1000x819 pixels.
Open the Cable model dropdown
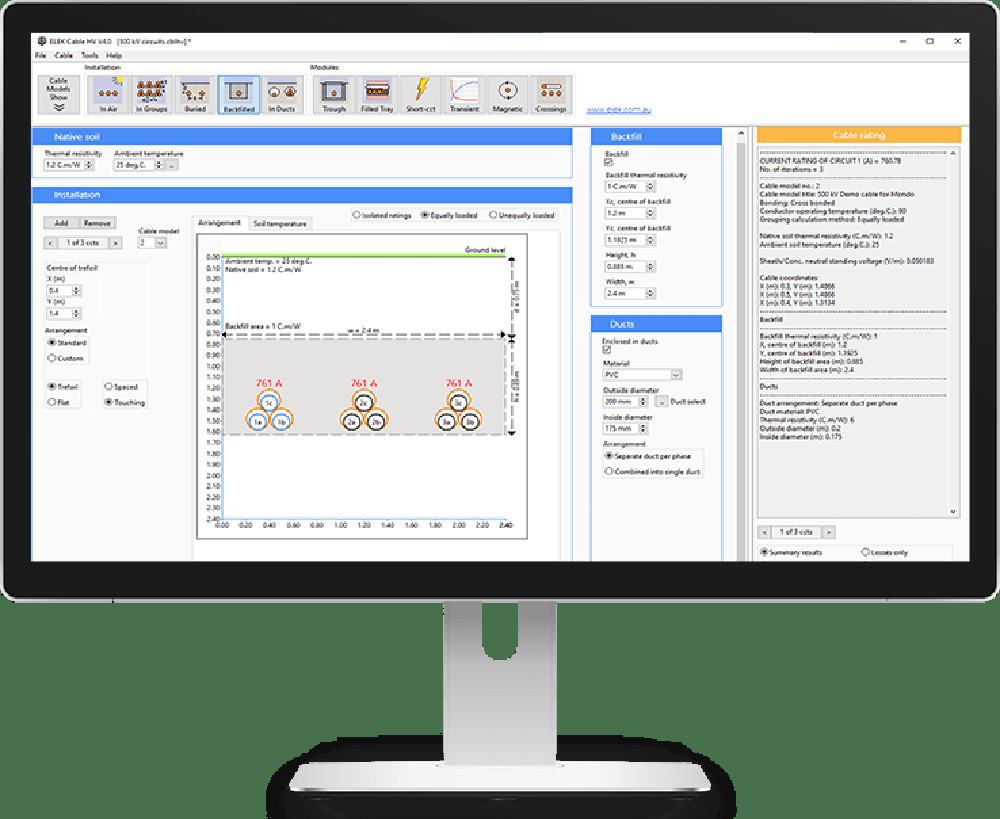(x=161, y=243)
